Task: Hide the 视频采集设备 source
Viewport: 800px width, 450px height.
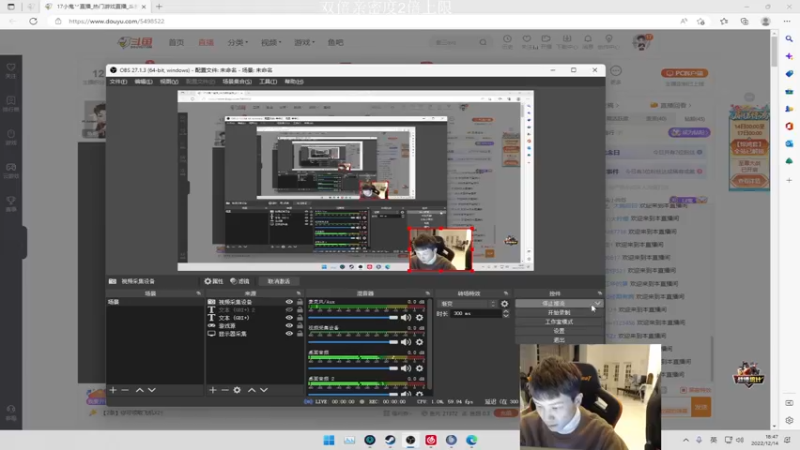Action: pyautogui.click(x=289, y=302)
